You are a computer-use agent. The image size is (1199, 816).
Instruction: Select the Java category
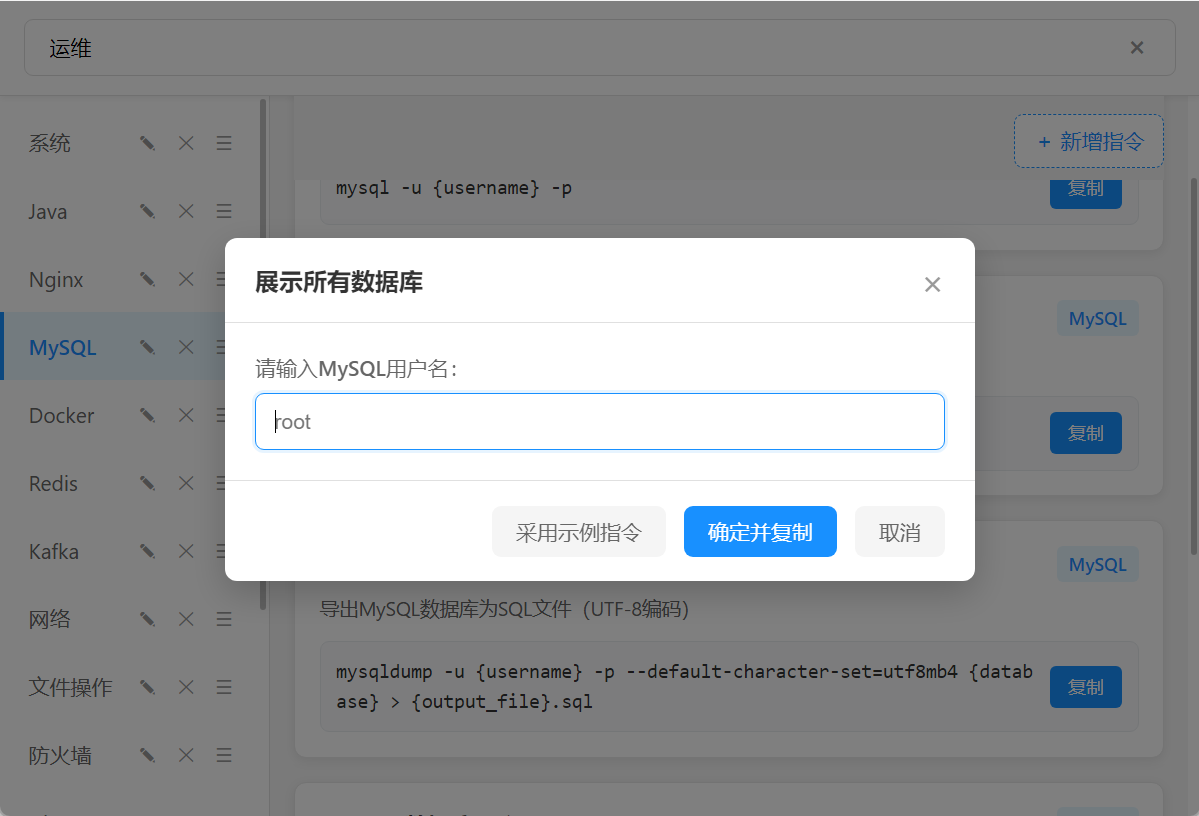click(47, 211)
